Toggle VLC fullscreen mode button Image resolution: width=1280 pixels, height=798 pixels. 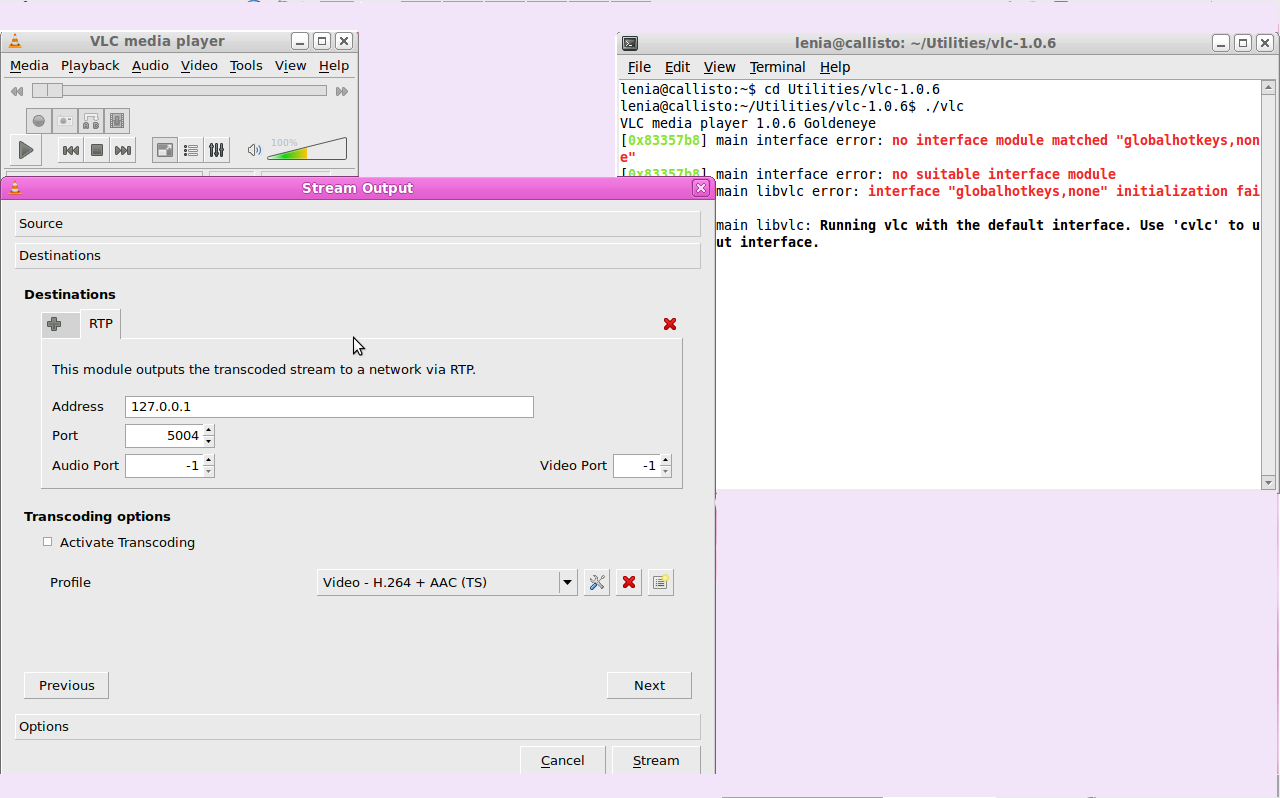tap(165, 150)
